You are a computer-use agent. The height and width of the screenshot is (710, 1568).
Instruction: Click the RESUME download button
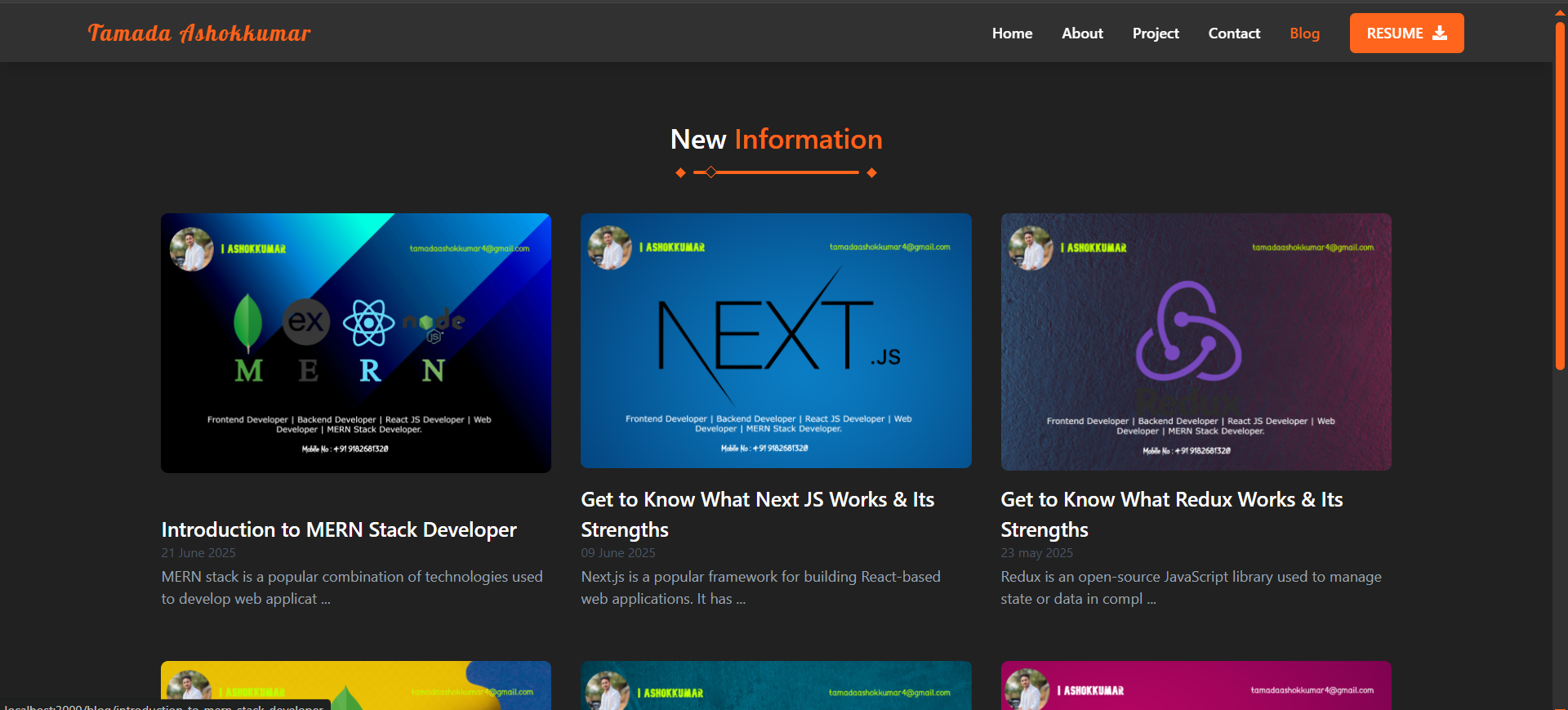[x=1406, y=33]
